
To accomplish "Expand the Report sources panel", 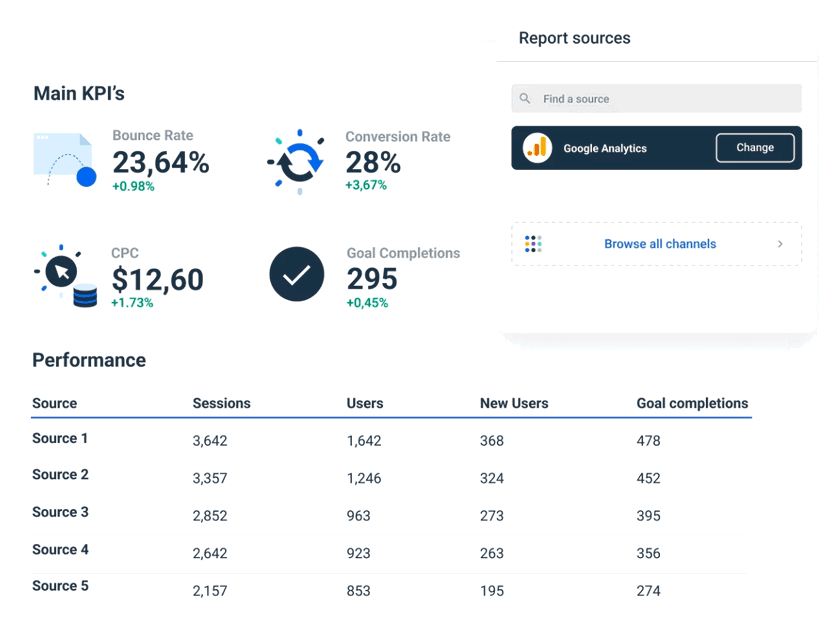I will coord(574,38).
